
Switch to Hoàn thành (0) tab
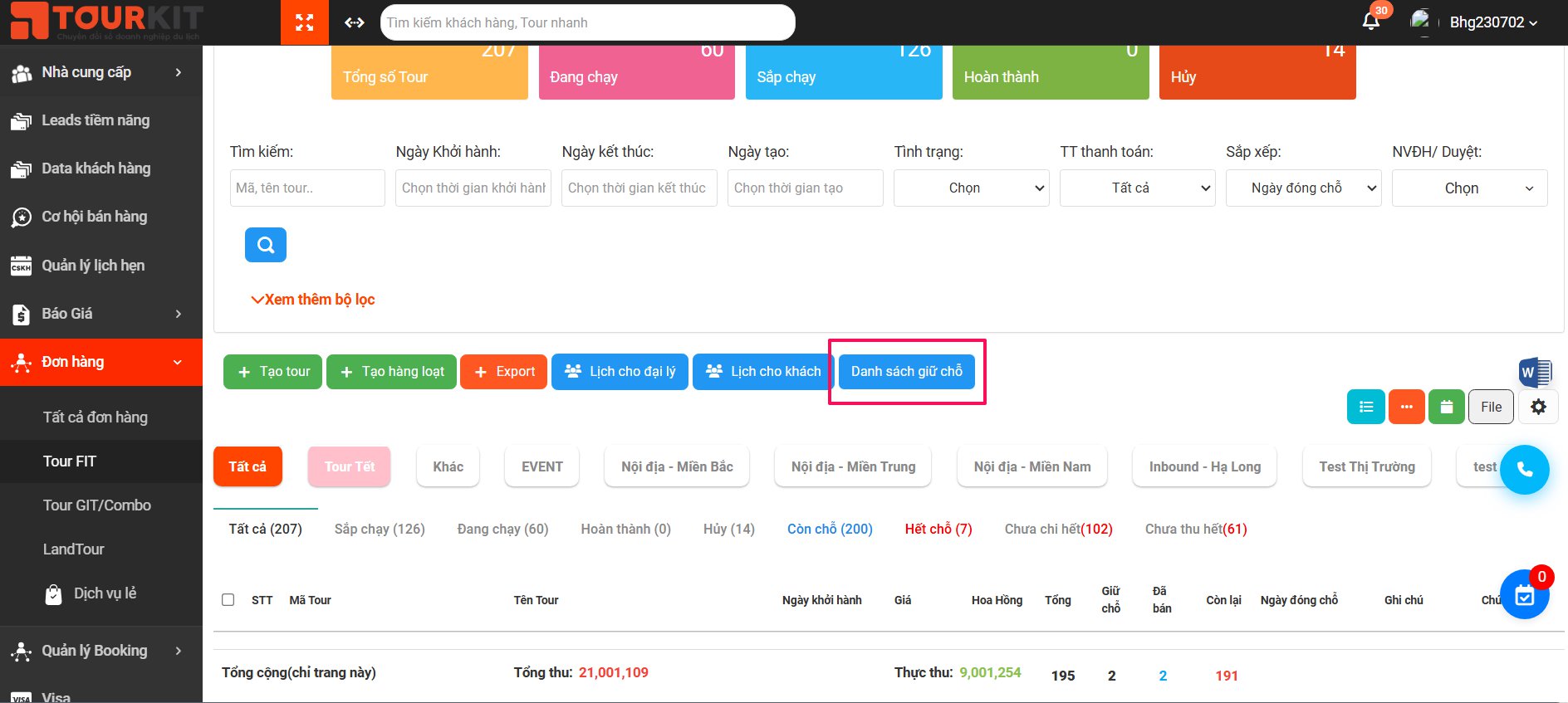tap(625, 529)
